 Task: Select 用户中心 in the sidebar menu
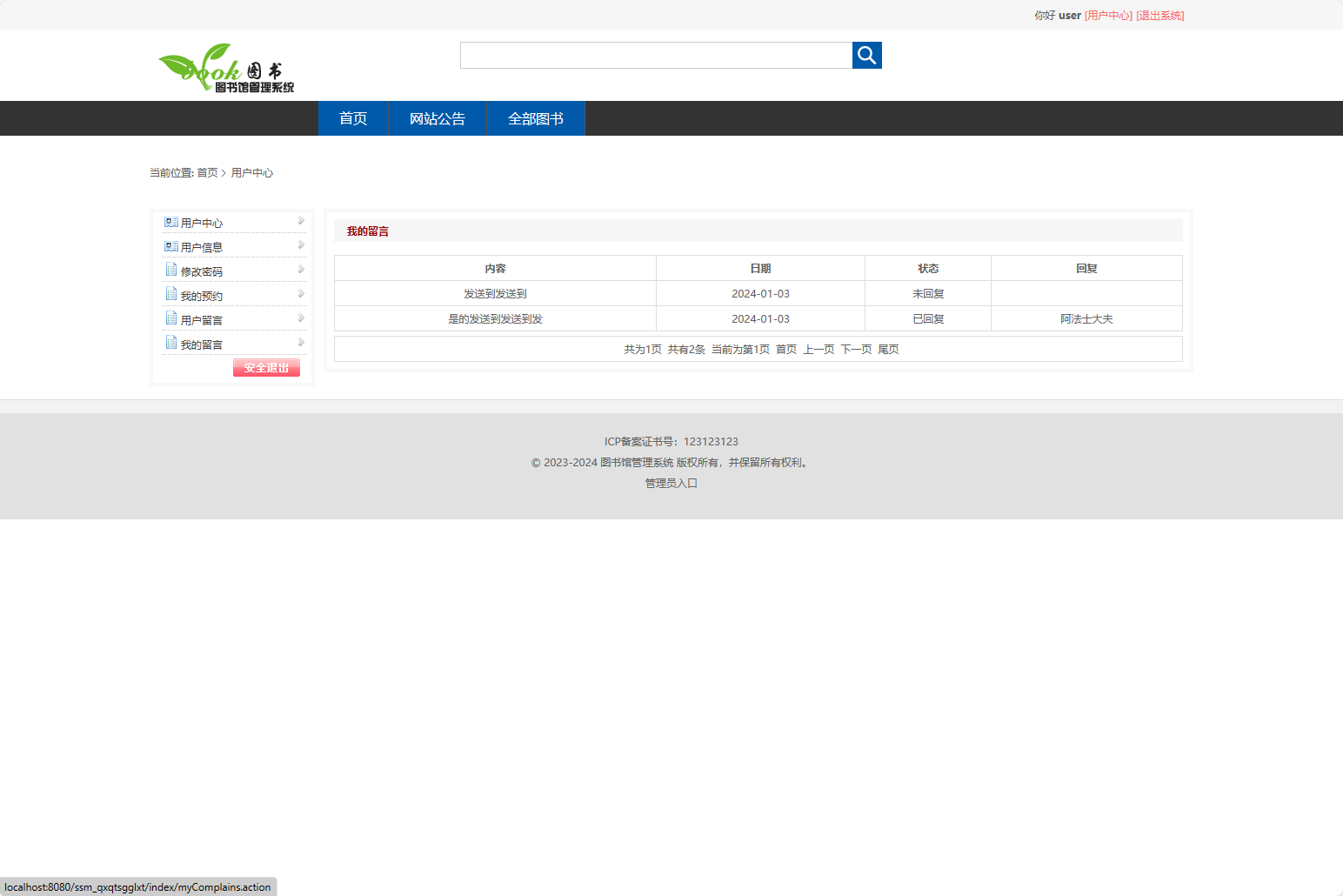(x=202, y=224)
